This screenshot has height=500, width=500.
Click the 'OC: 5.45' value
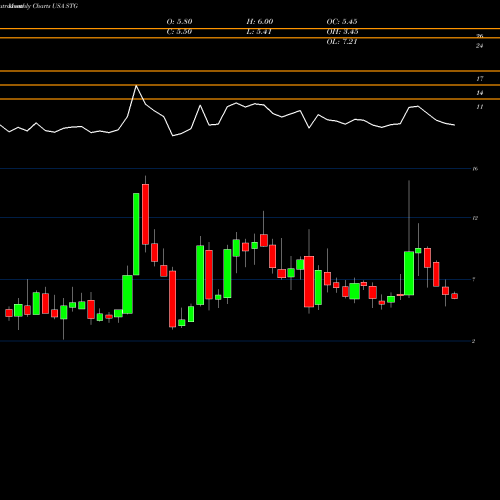[342, 22]
